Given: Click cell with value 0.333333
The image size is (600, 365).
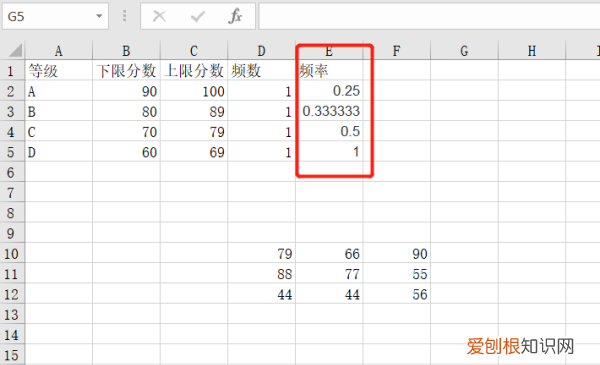Looking at the screenshot, I should [x=329, y=111].
